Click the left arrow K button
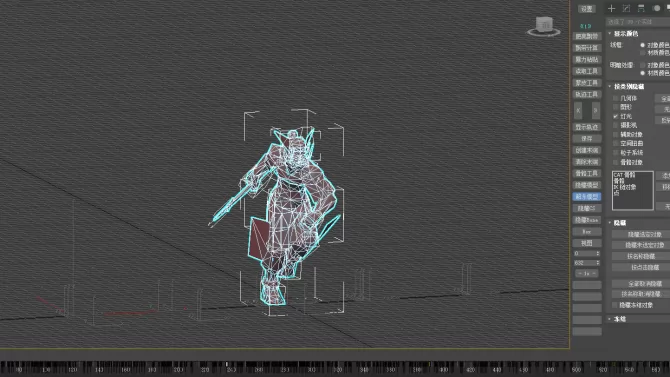Image resolution: width=670 pixels, height=377 pixels. pos(578,111)
